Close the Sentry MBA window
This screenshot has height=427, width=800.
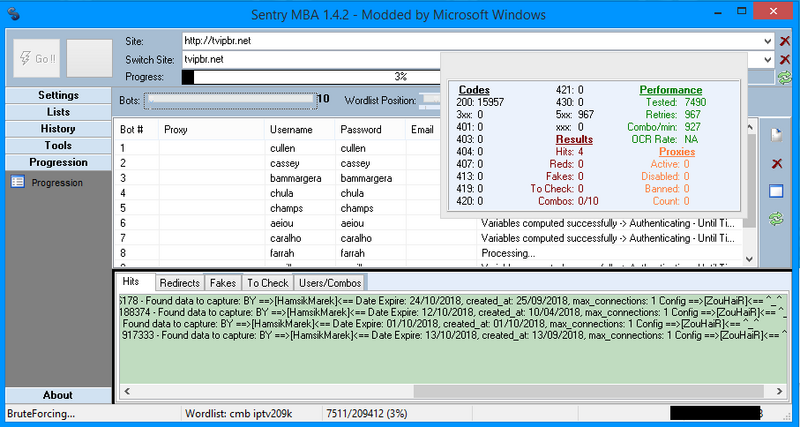click(775, 10)
